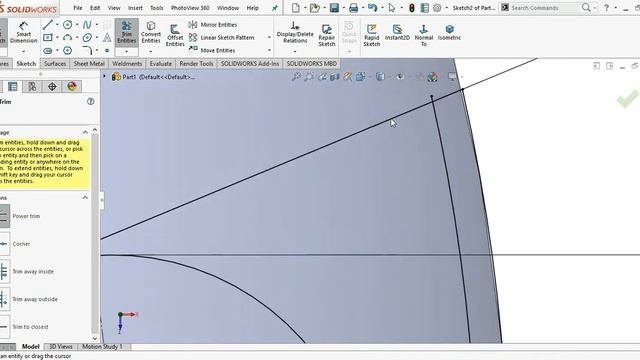
Task: Choose the Straight Slot tool
Action: (x=48, y=51)
